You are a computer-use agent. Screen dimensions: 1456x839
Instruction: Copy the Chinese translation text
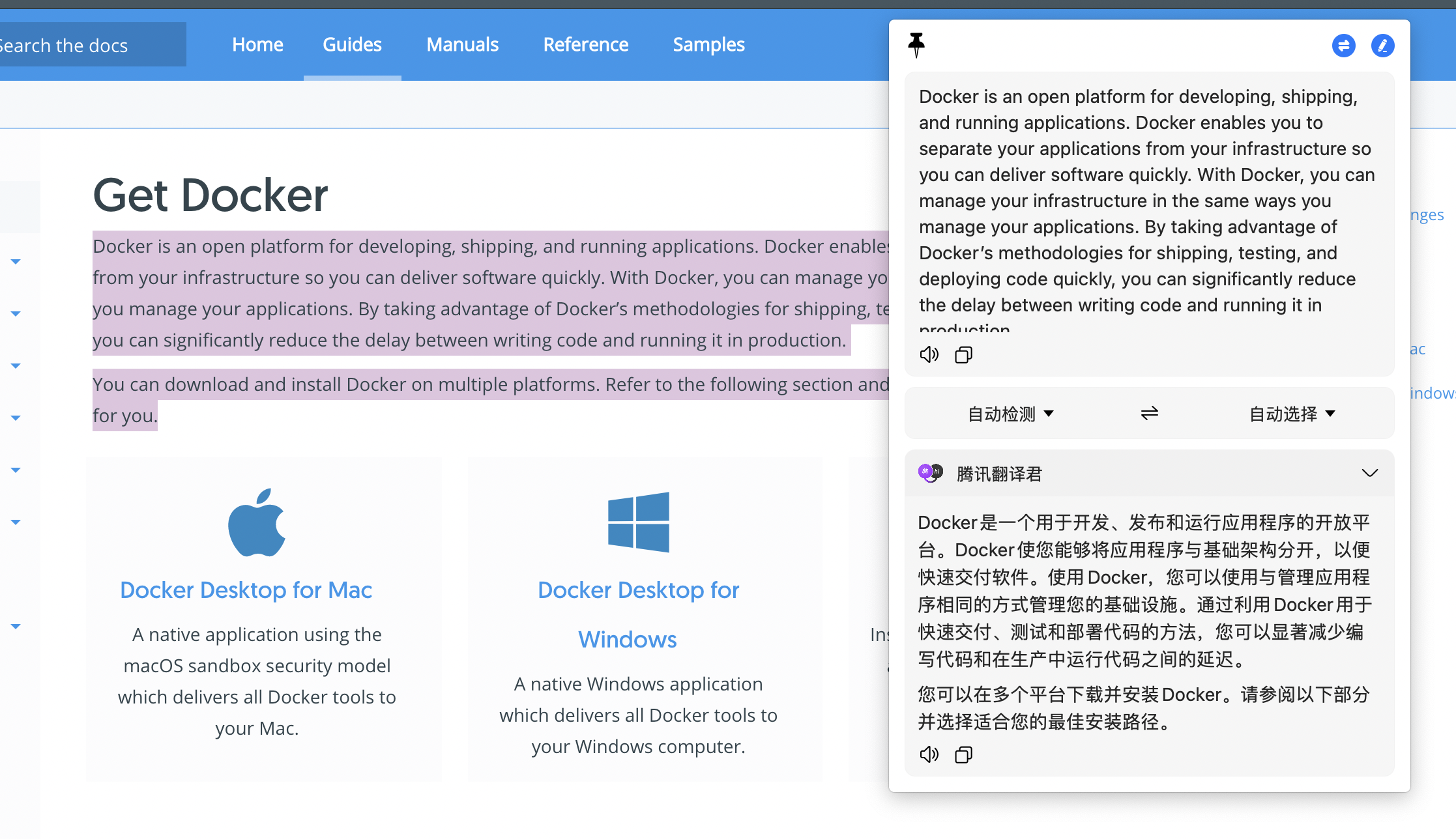pyautogui.click(x=963, y=754)
